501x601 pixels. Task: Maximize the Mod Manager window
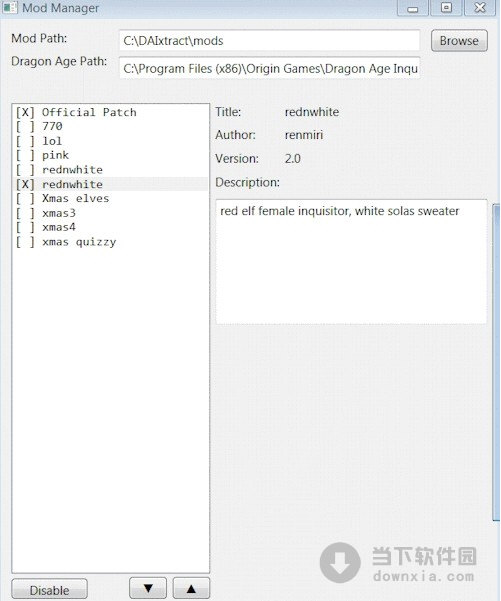pos(446,8)
